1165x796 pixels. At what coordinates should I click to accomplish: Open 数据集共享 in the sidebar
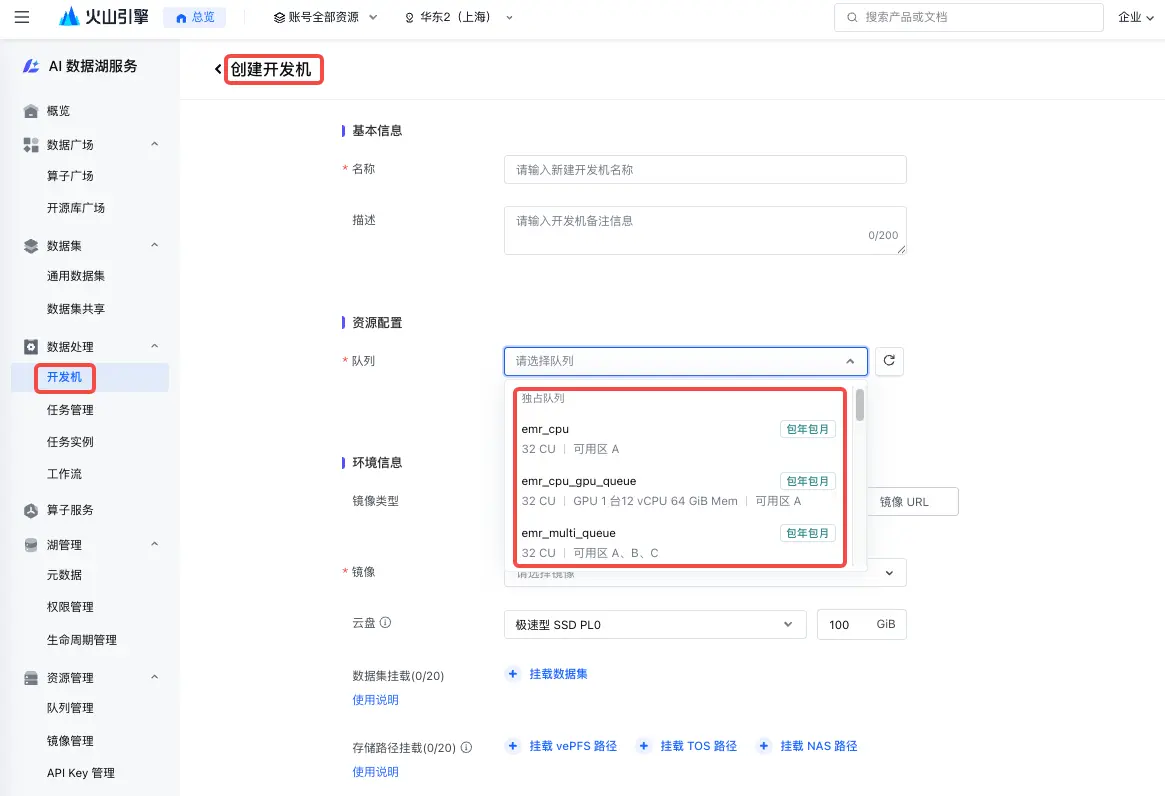(x=76, y=309)
